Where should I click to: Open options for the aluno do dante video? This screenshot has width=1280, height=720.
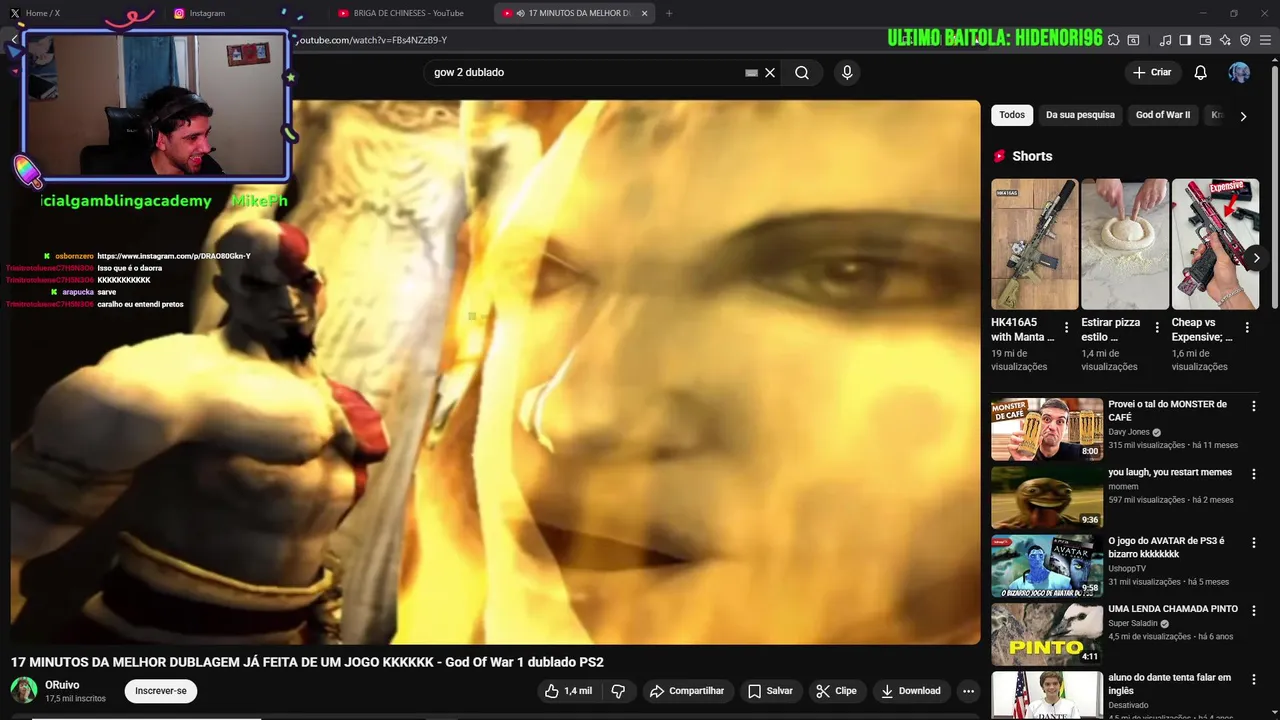pyautogui.click(x=1254, y=679)
